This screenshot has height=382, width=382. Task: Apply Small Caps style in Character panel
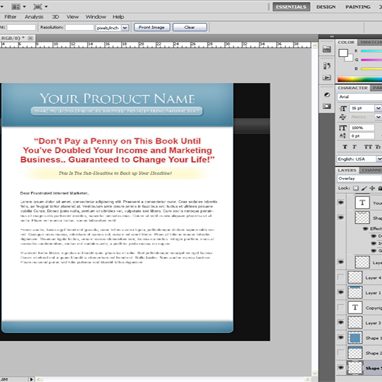378,147
